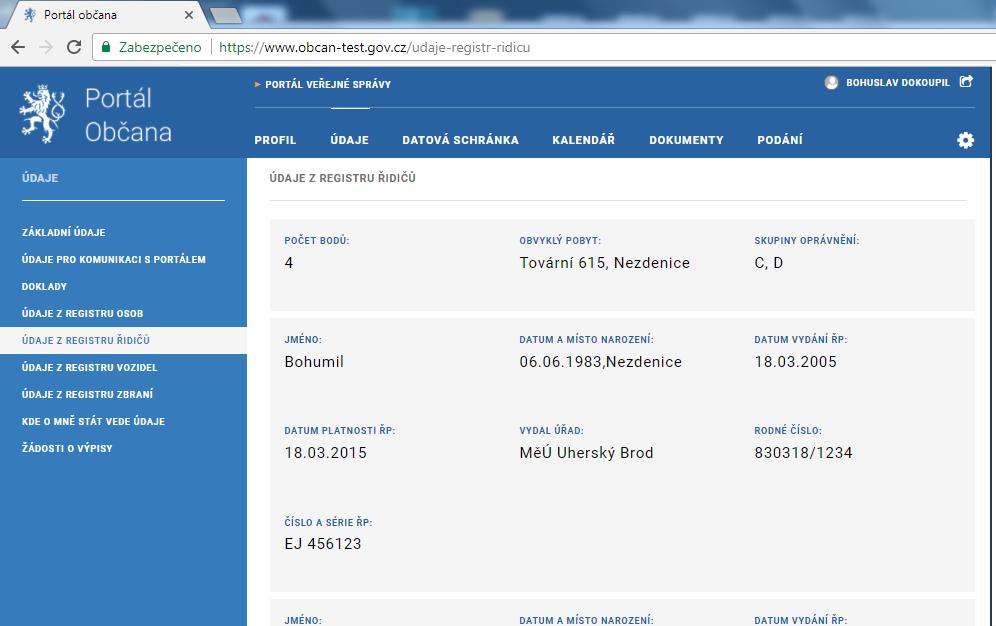The height and width of the screenshot is (626, 996).
Task: Click the Czech lion emblem logo
Action: coord(42,114)
